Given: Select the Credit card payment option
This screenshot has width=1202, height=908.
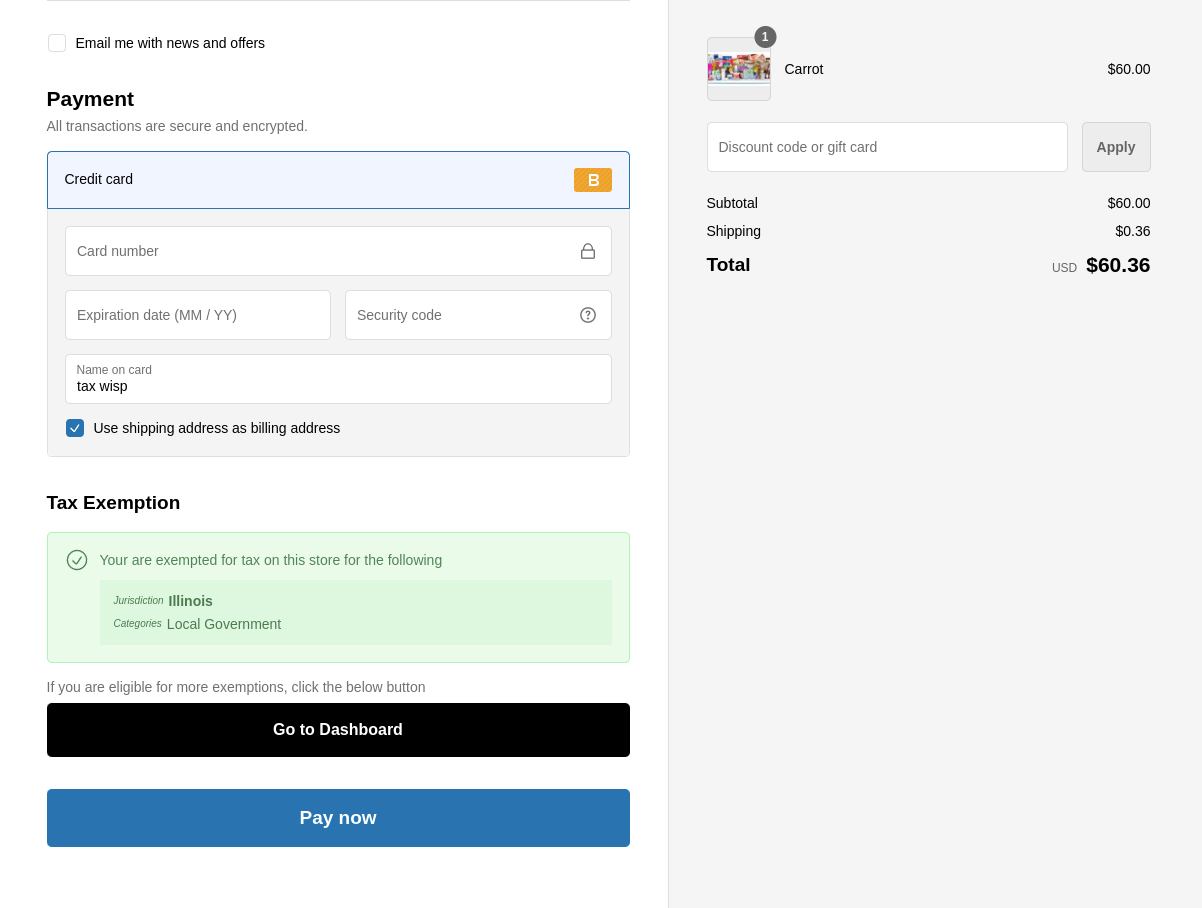Looking at the screenshot, I should tap(338, 180).
